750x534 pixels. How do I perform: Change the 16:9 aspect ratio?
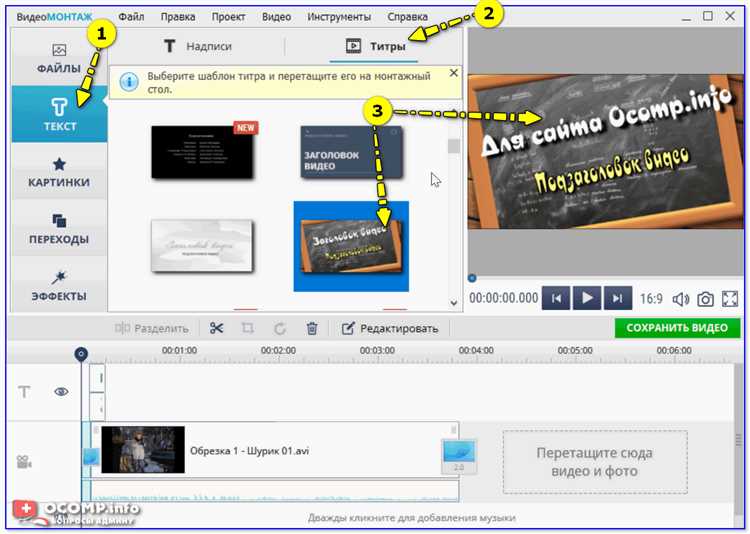pos(651,298)
